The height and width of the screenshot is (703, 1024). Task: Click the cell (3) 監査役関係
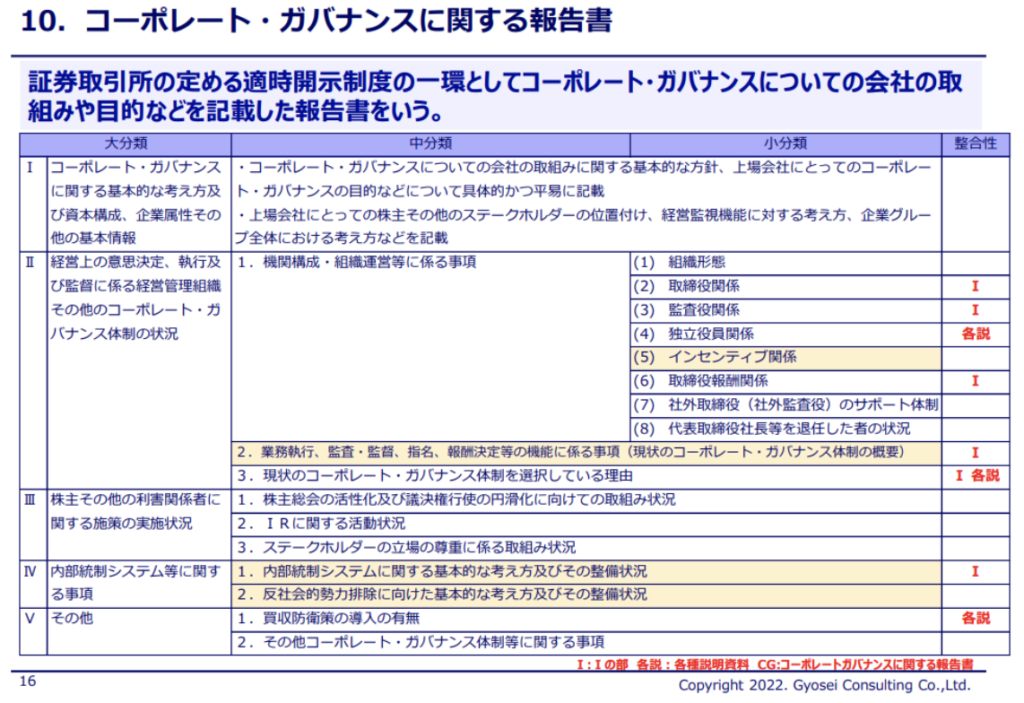[x=786, y=310]
